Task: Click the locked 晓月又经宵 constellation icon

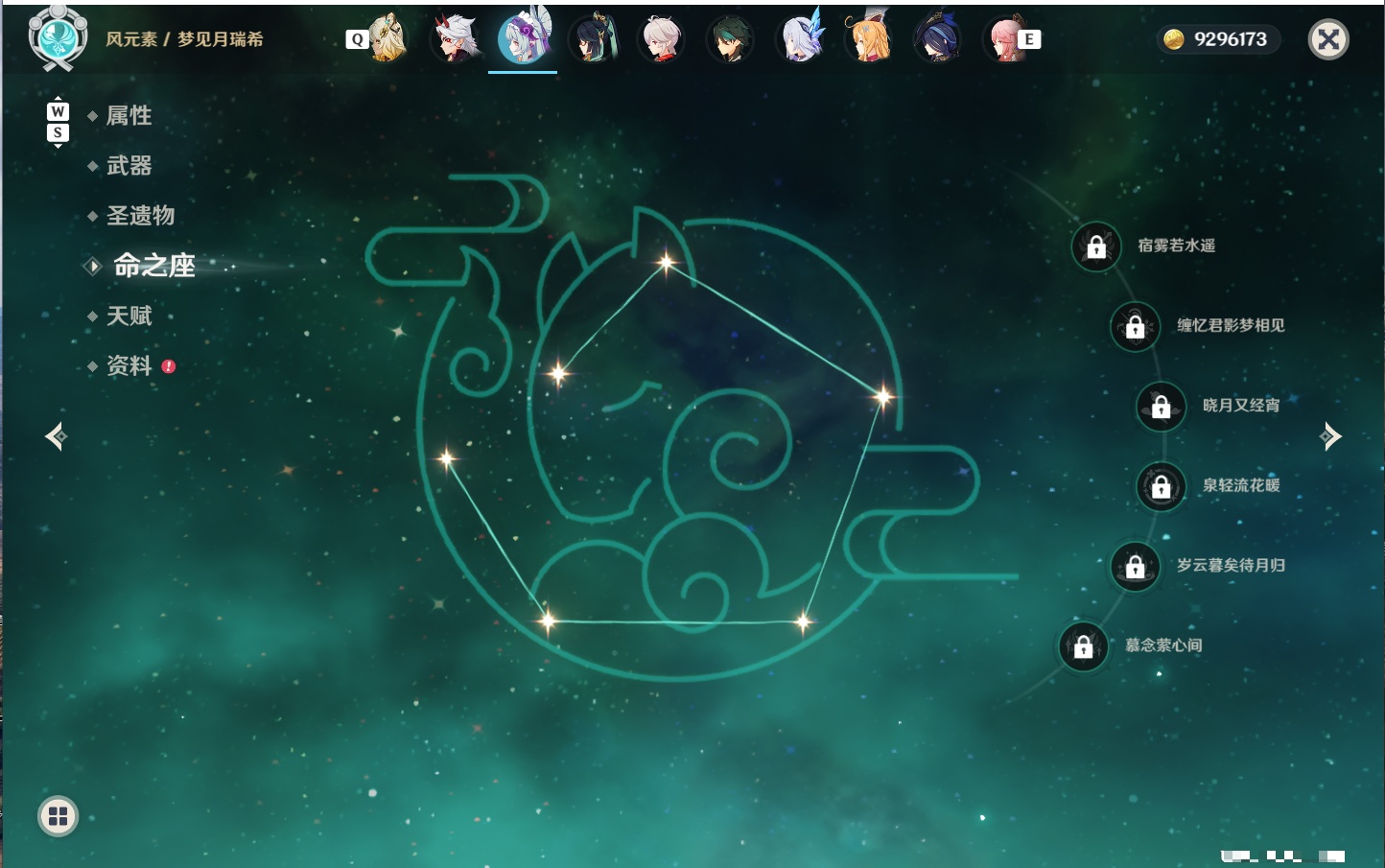Action: tap(1162, 406)
